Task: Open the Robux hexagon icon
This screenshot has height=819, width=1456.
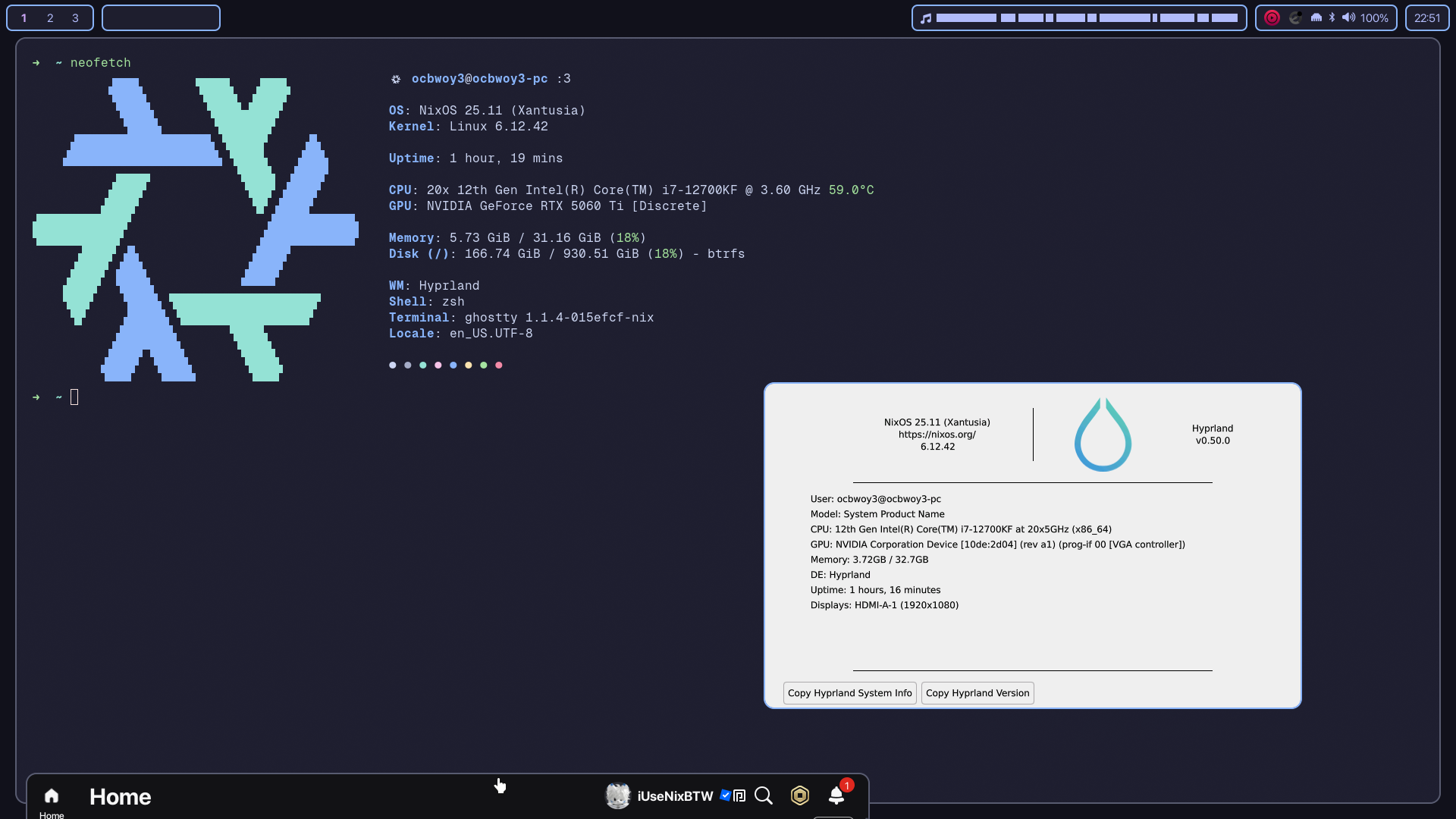Action: click(x=800, y=795)
